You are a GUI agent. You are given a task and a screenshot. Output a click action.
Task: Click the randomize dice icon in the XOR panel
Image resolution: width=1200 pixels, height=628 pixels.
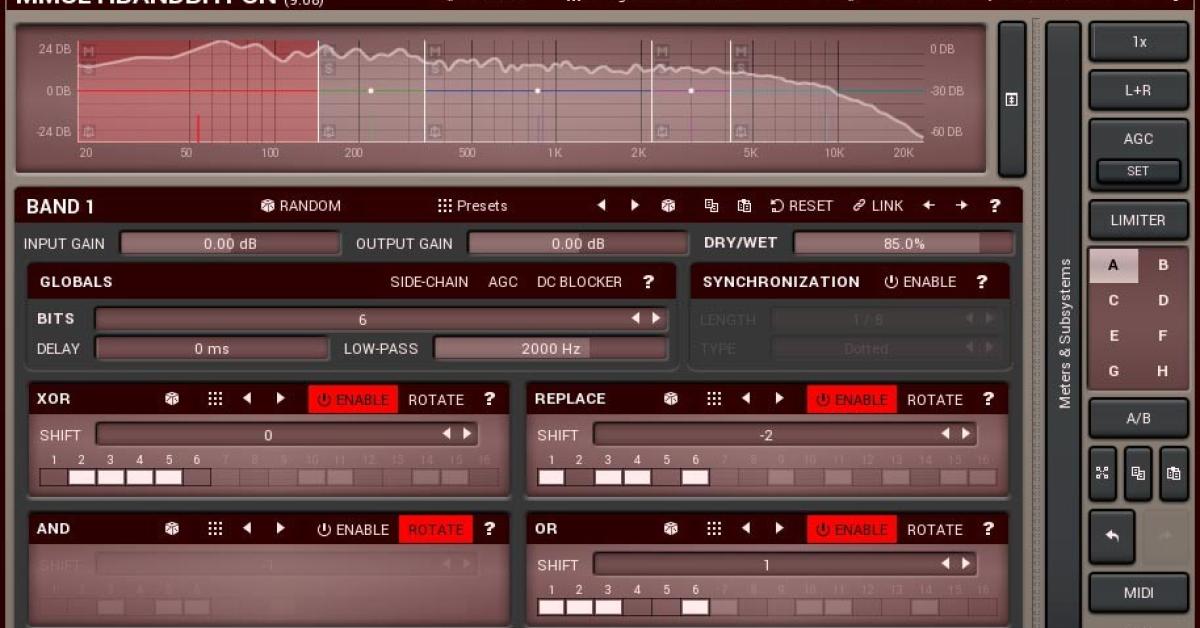[x=171, y=398]
